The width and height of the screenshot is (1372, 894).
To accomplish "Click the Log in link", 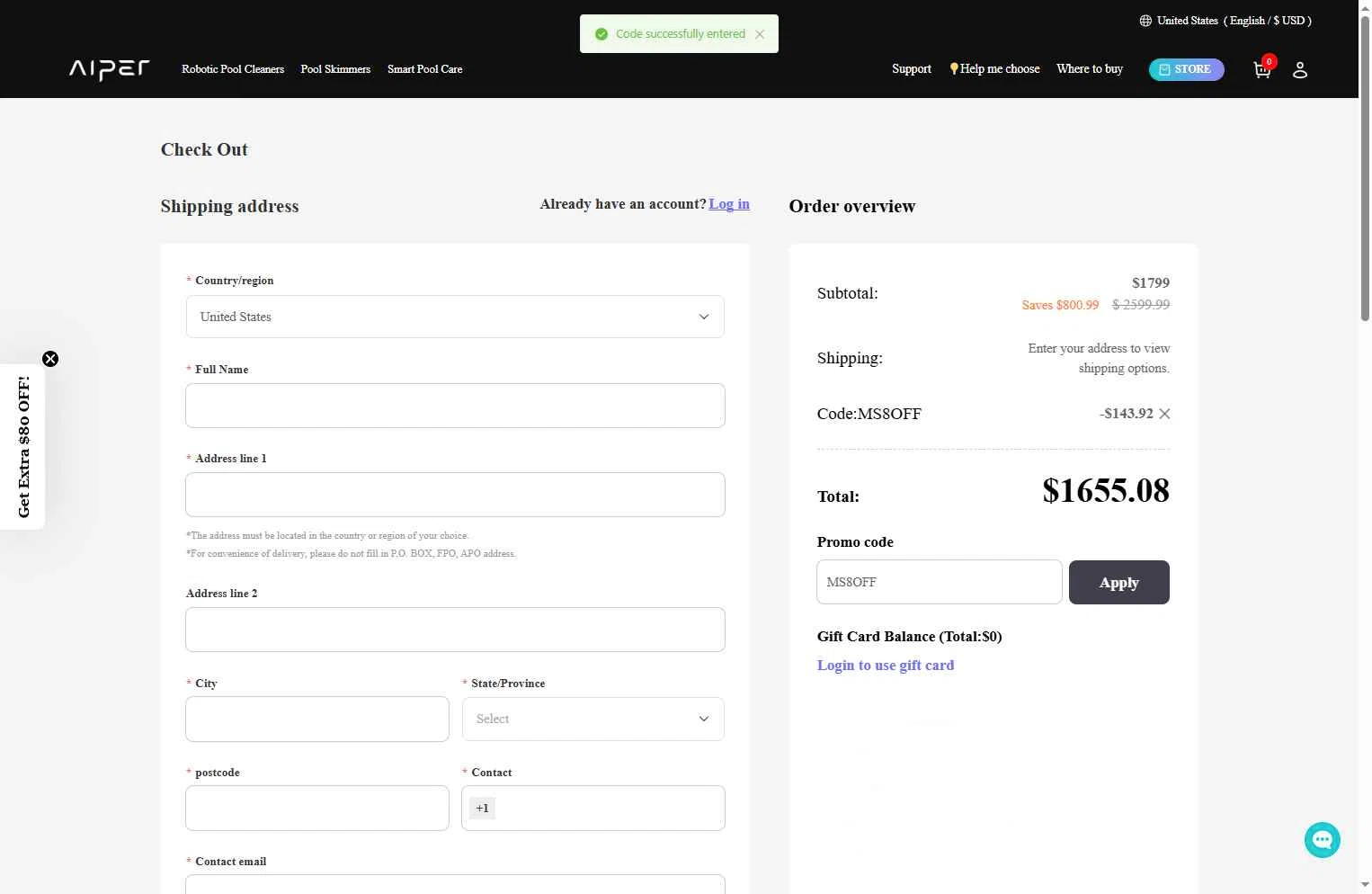I will [729, 204].
